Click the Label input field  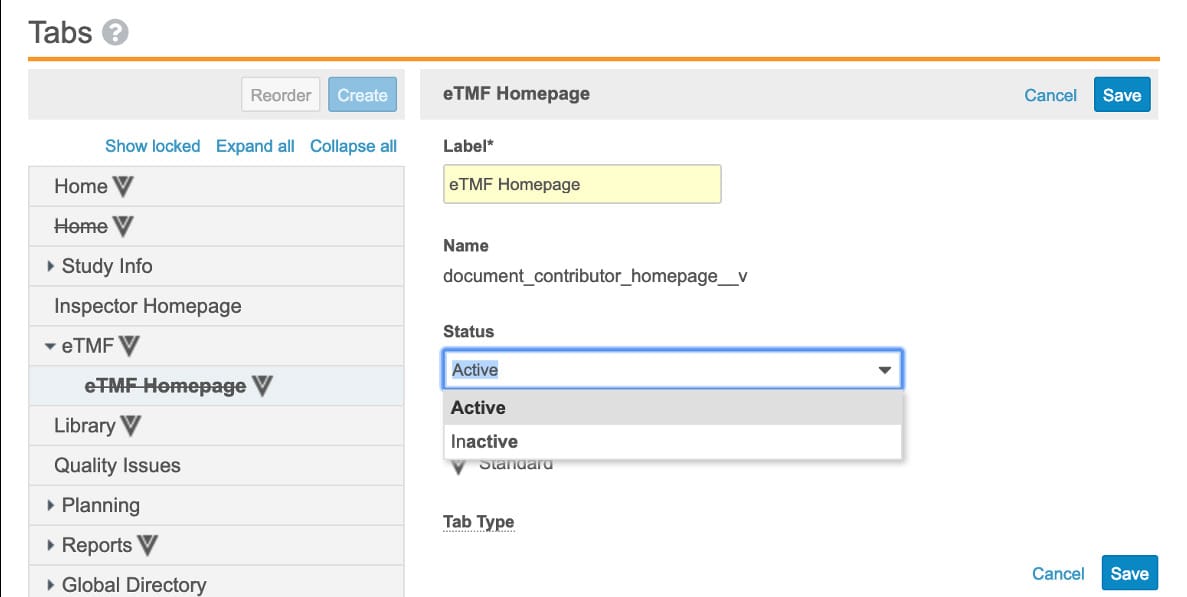tap(582, 185)
